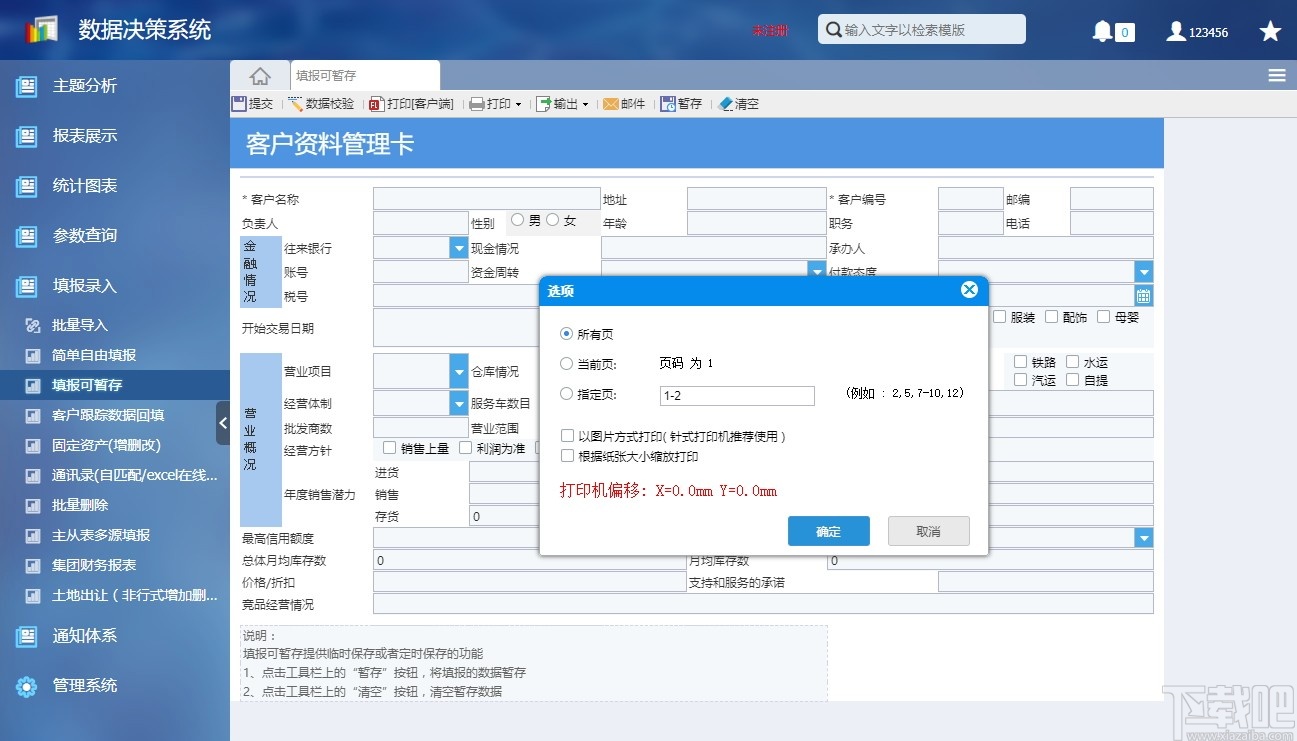
Task: Check 根据纸张大小缩放打印 scale to paper
Action: 567,455
